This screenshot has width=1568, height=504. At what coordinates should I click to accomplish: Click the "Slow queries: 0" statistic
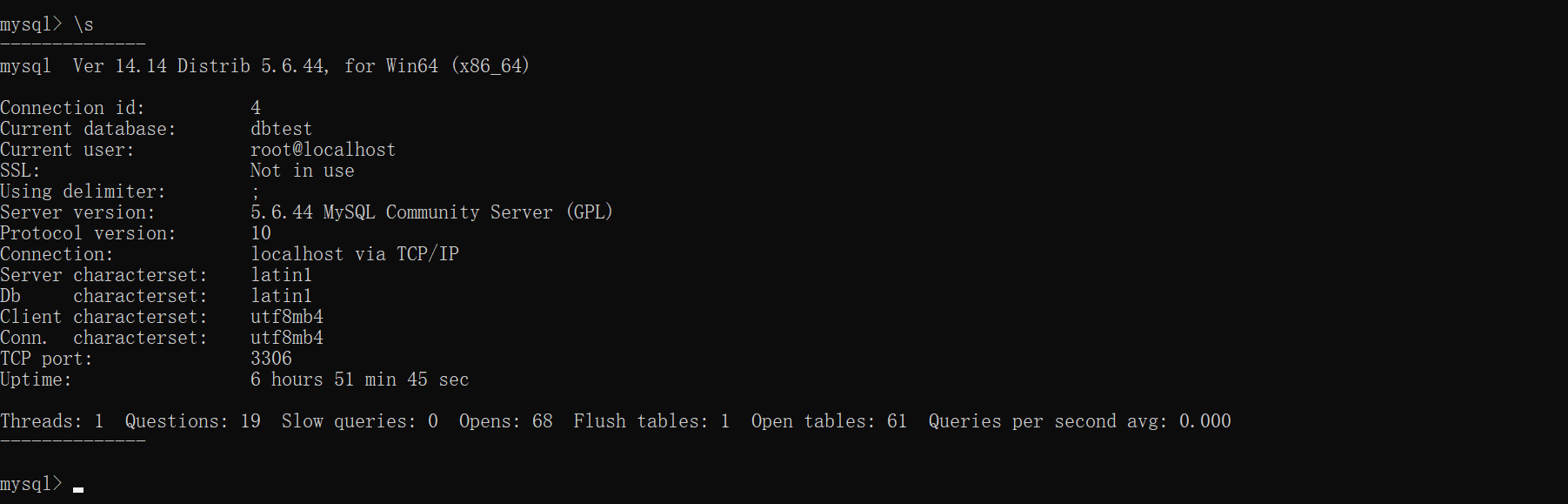(359, 421)
